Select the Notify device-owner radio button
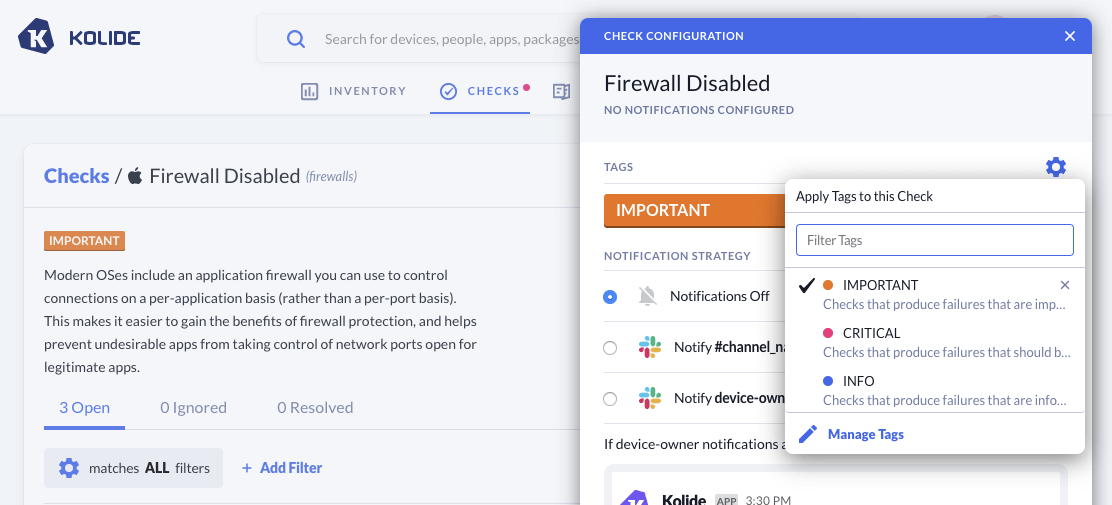 [610, 399]
